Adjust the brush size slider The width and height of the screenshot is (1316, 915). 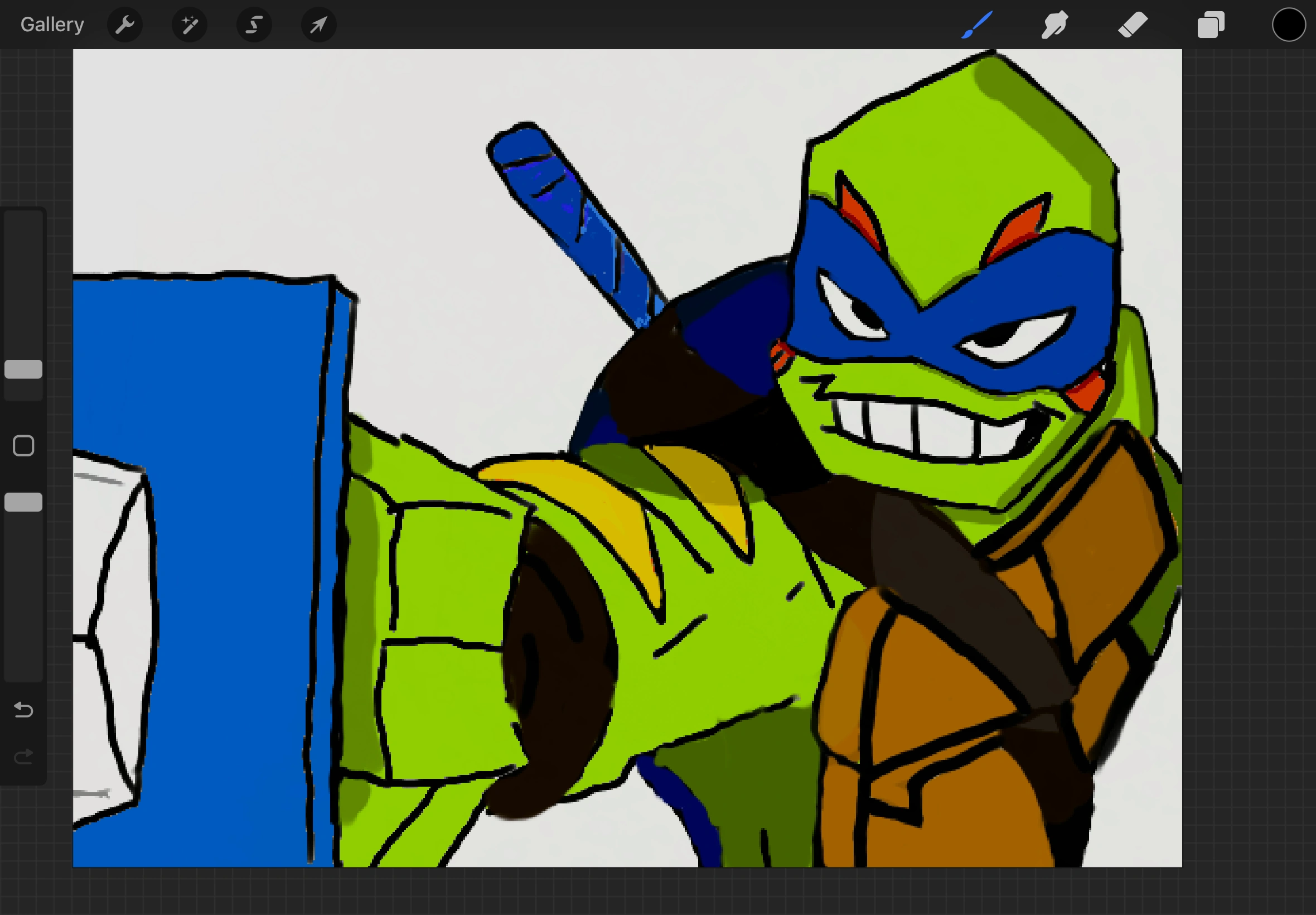tap(23, 370)
